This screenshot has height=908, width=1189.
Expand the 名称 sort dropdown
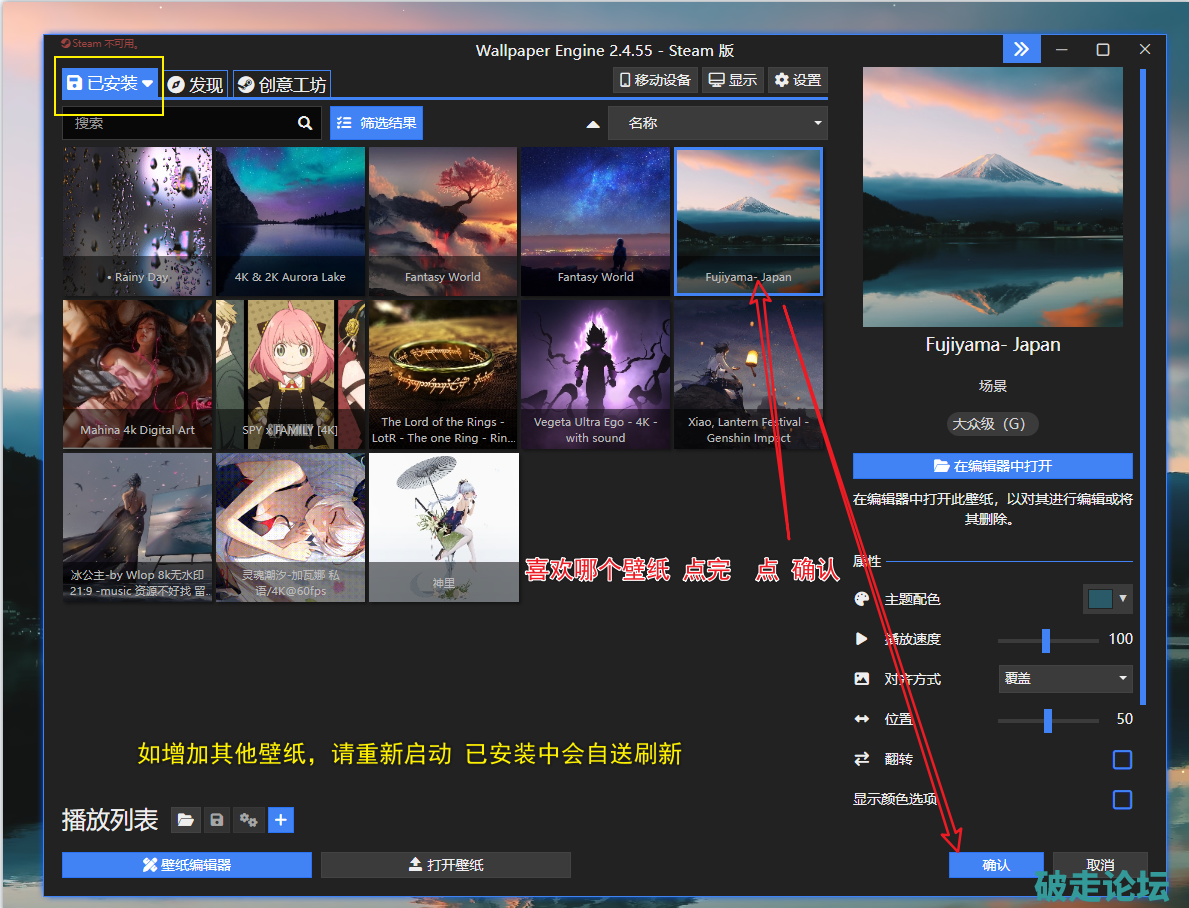pos(717,123)
